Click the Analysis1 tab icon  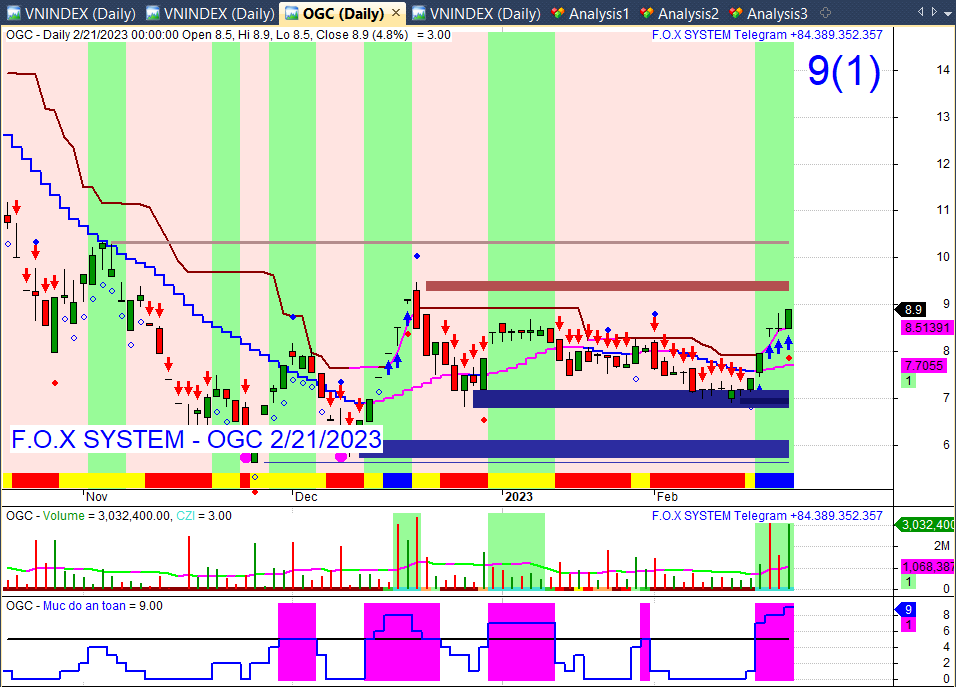point(558,13)
